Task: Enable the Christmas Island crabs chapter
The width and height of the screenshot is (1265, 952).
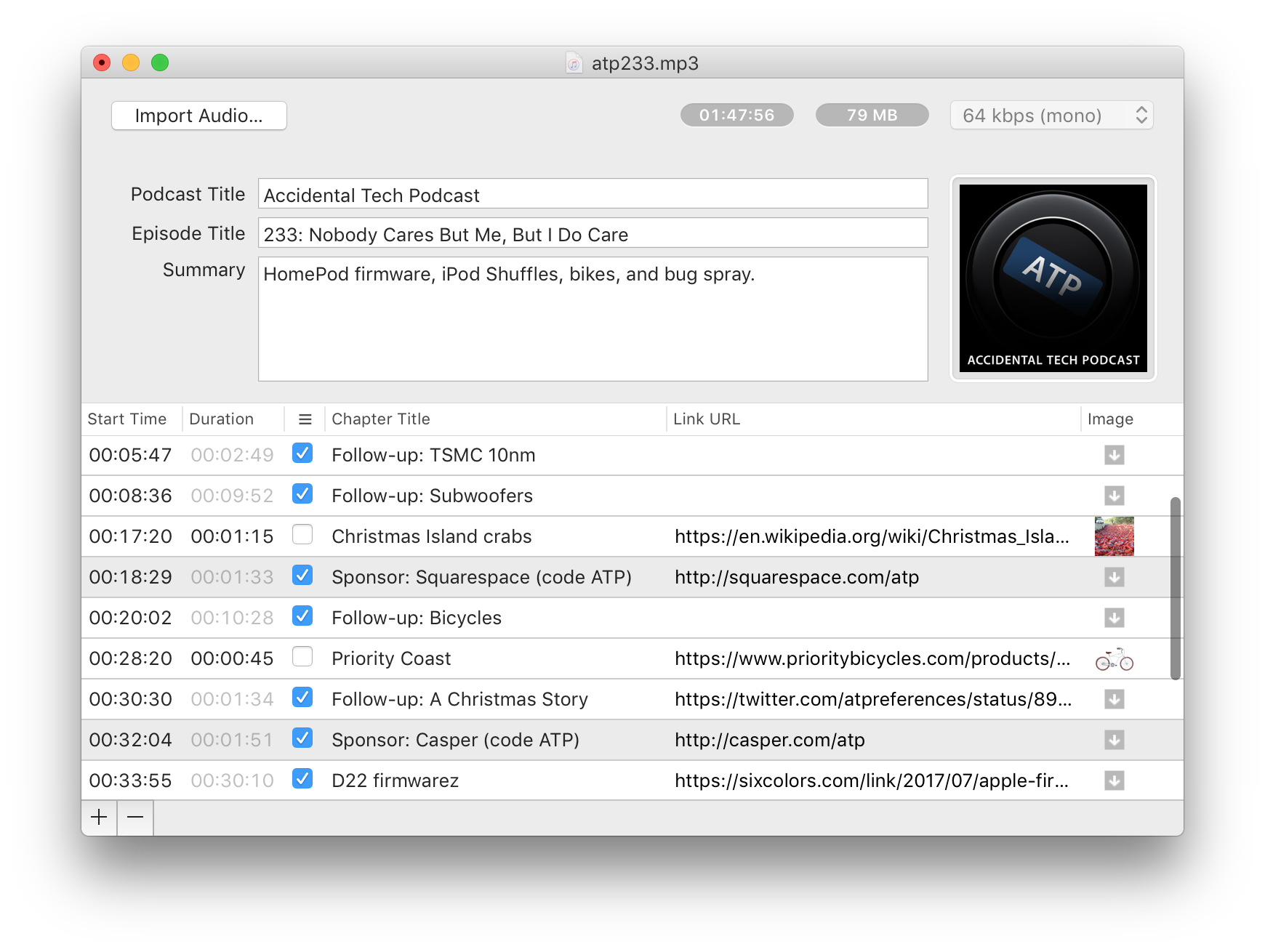Action: (302, 536)
